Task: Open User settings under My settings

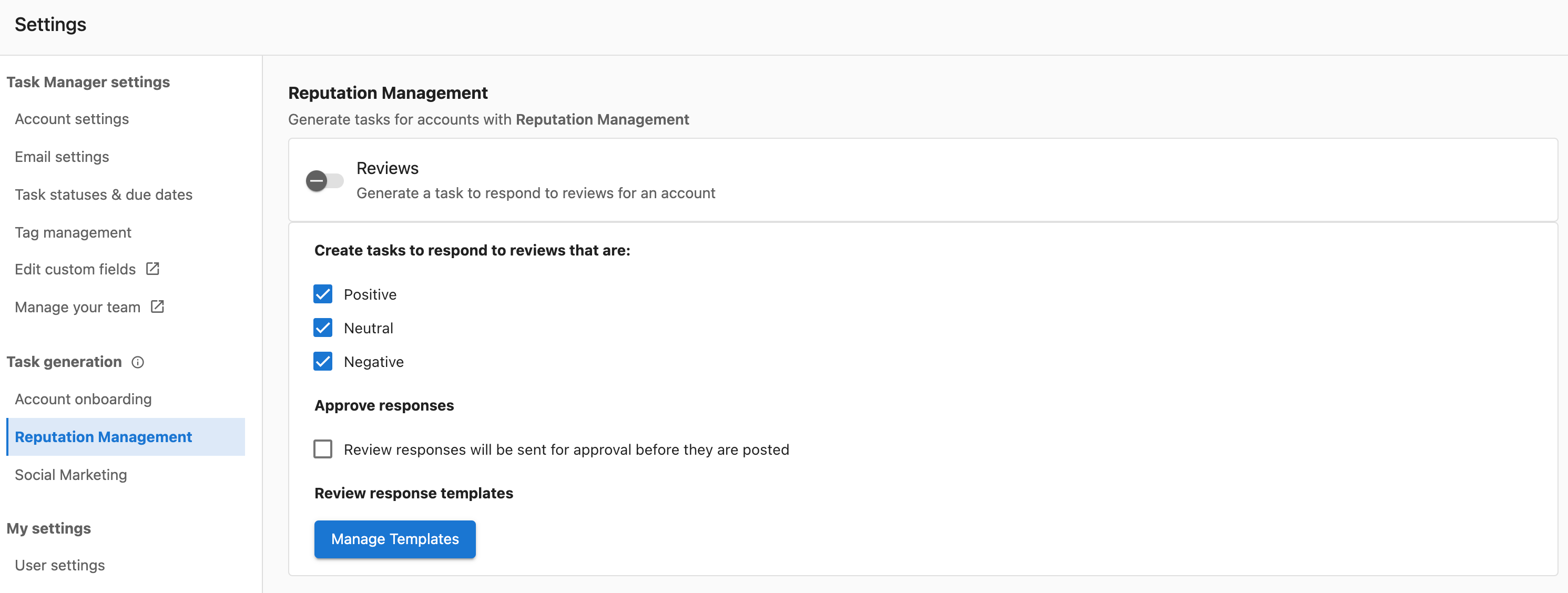Action: [x=59, y=565]
